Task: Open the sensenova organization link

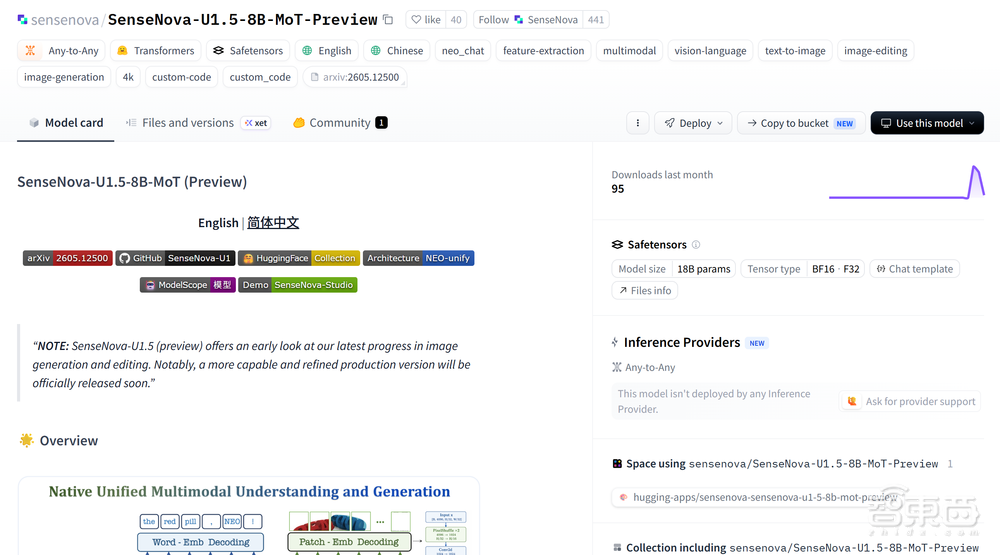Action: pos(64,20)
